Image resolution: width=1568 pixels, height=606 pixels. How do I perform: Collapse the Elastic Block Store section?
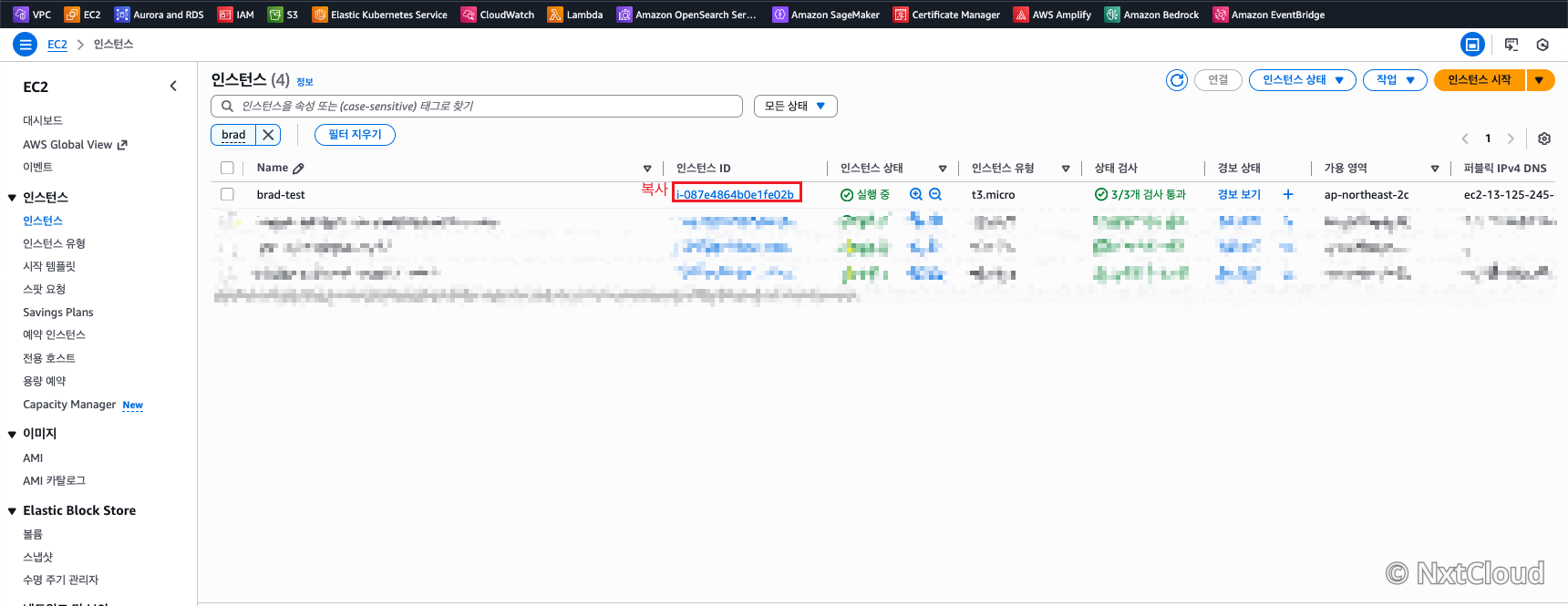(x=12, y=511)
